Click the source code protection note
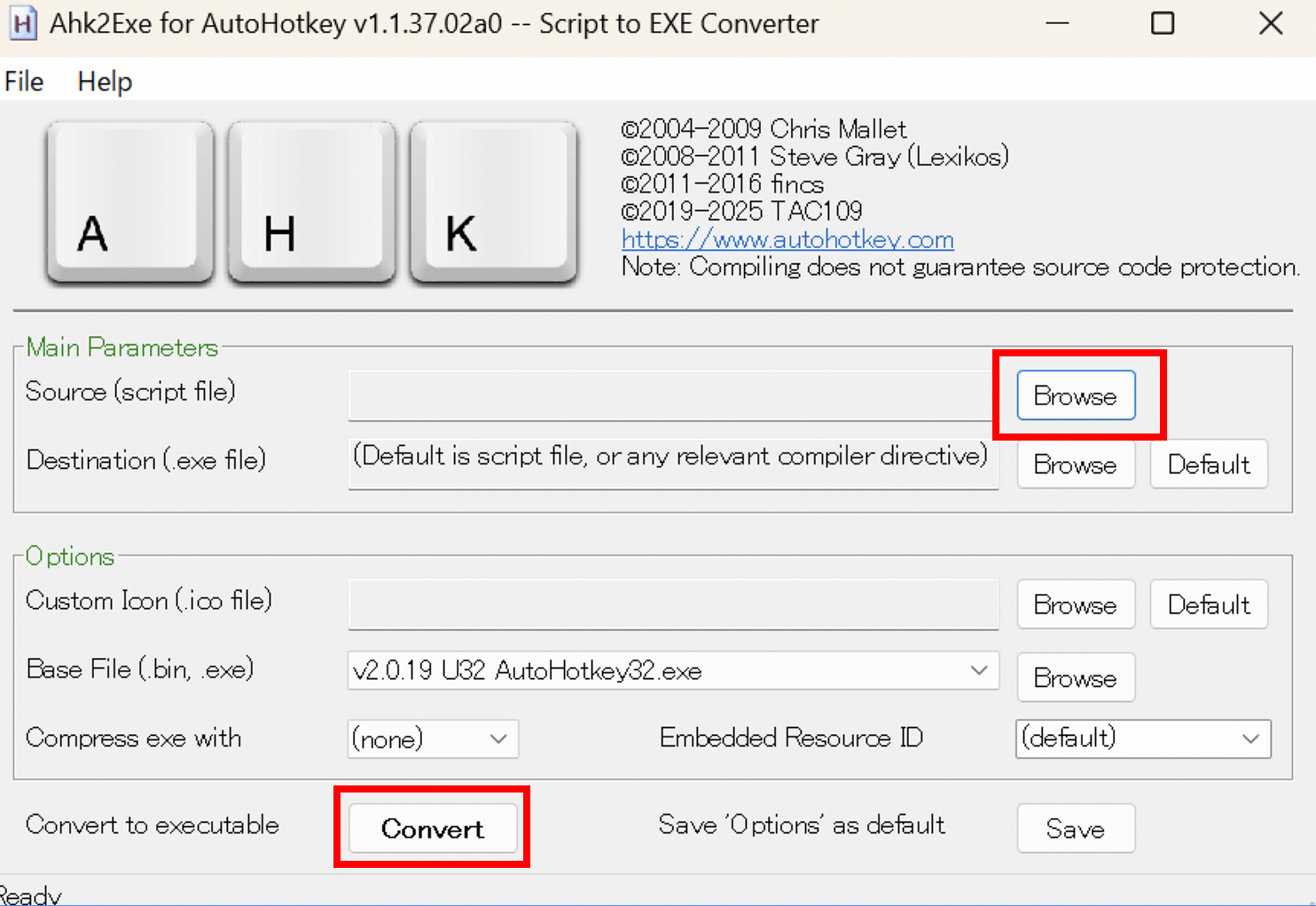 pyautogui.click(x=960, y=267)
